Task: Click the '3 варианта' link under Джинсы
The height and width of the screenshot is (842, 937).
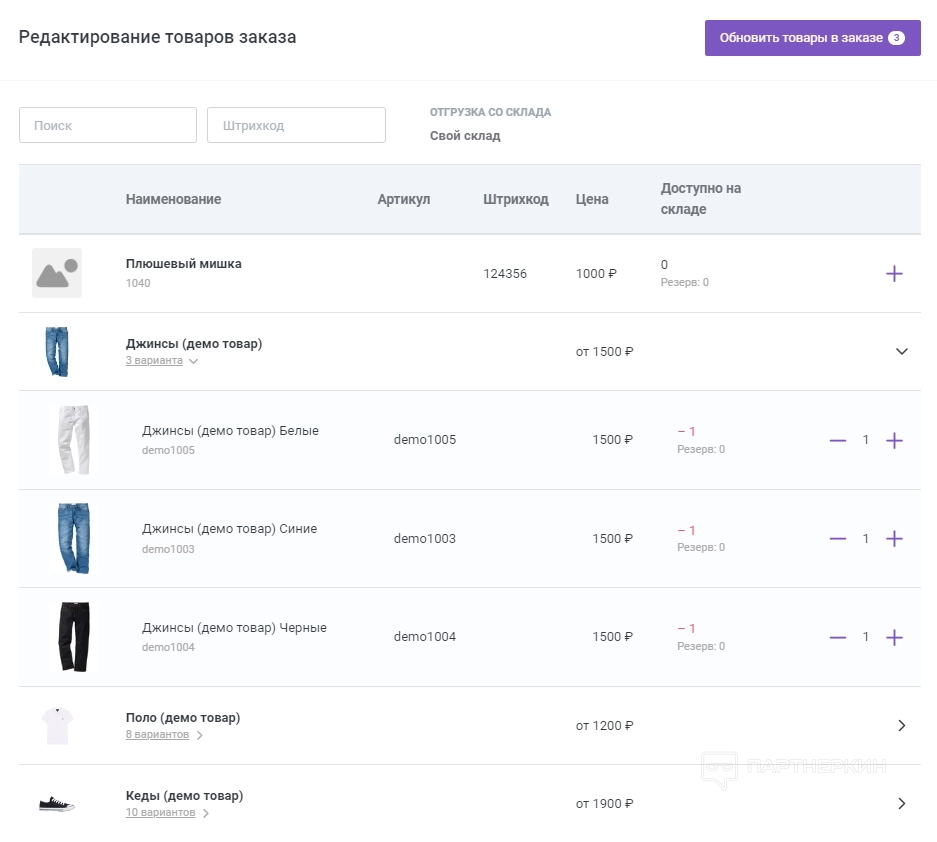Action: coord(154,361)
